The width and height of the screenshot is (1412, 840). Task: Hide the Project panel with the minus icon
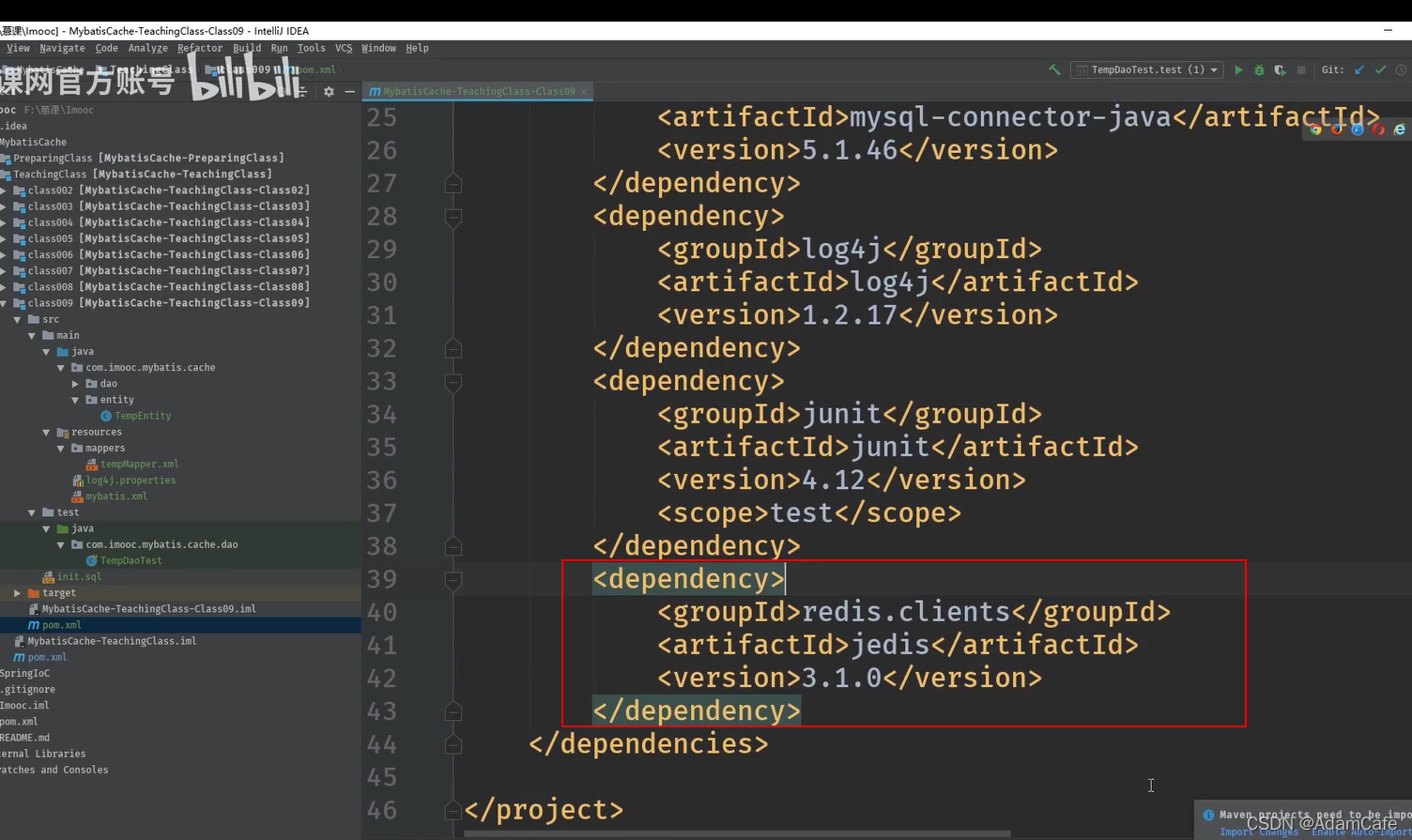point(349,91)
